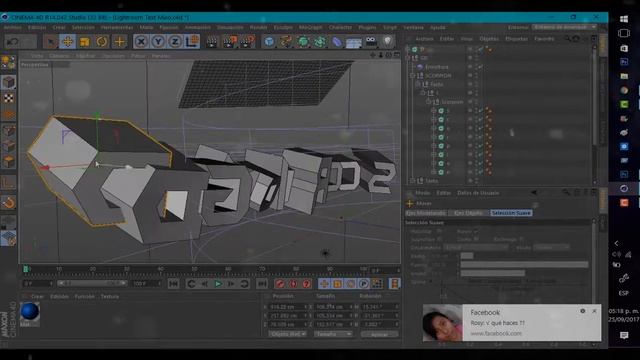Toggle Autokeying red button
Viewport: 640px width, 360px height.
point(293,284)
